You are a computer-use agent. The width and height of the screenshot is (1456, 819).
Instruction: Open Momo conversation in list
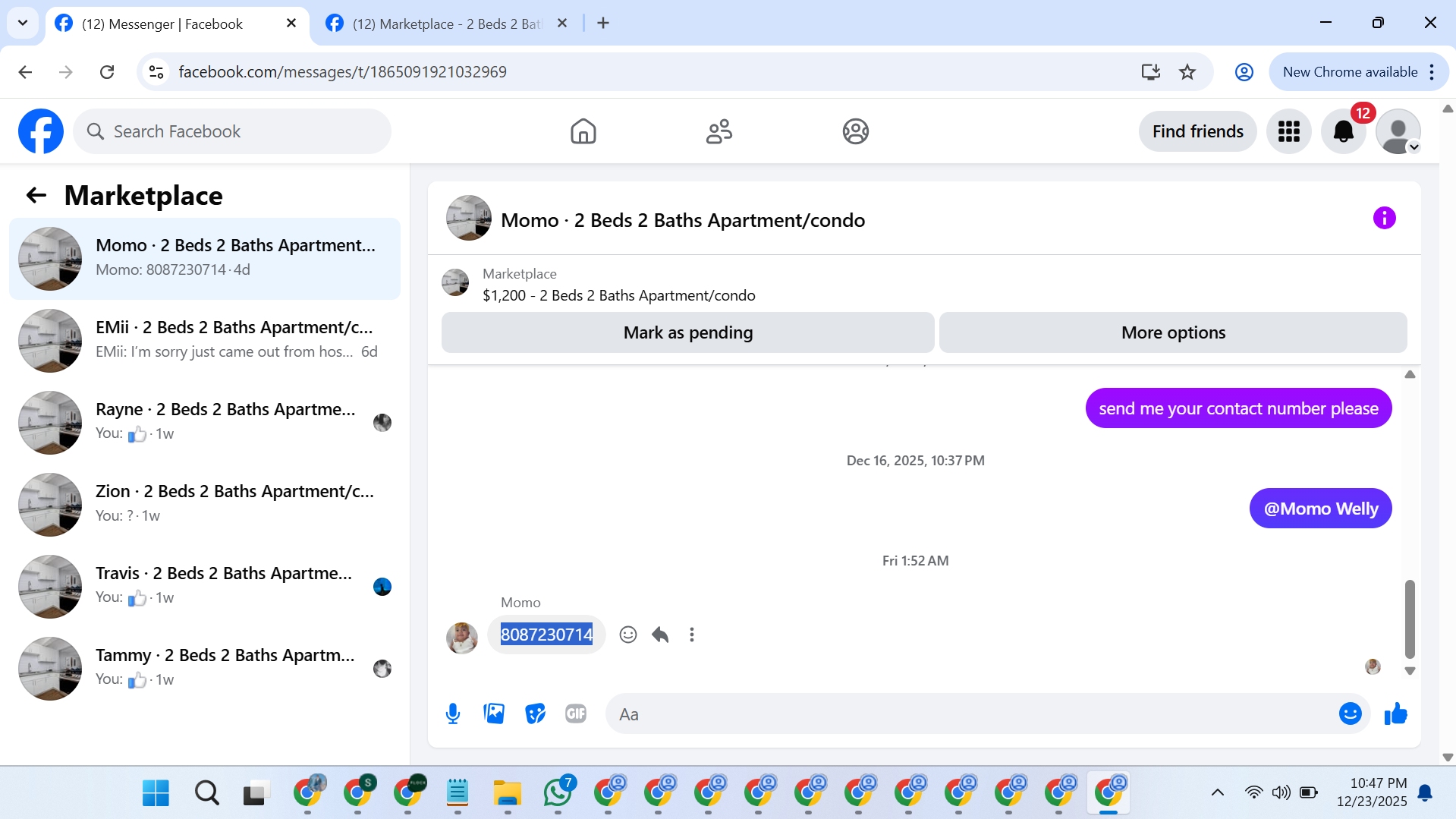[x=205, y=259]
